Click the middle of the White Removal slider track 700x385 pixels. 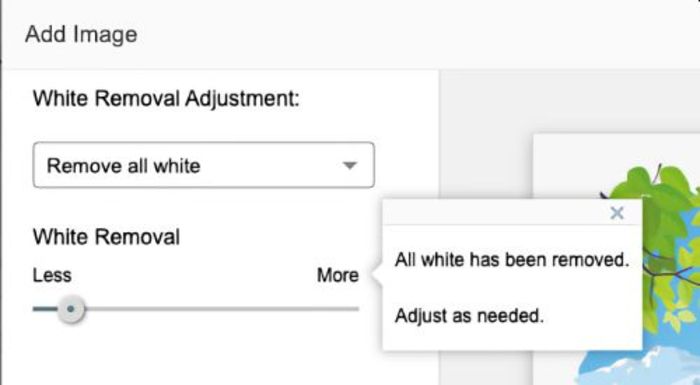196,309
